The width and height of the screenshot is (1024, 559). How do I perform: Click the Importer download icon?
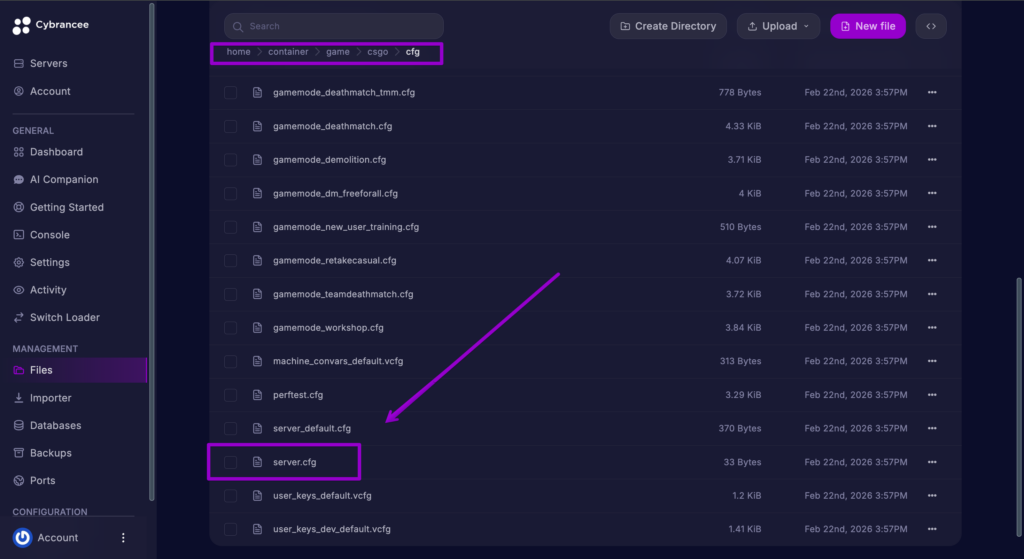[x=20, y=398]
